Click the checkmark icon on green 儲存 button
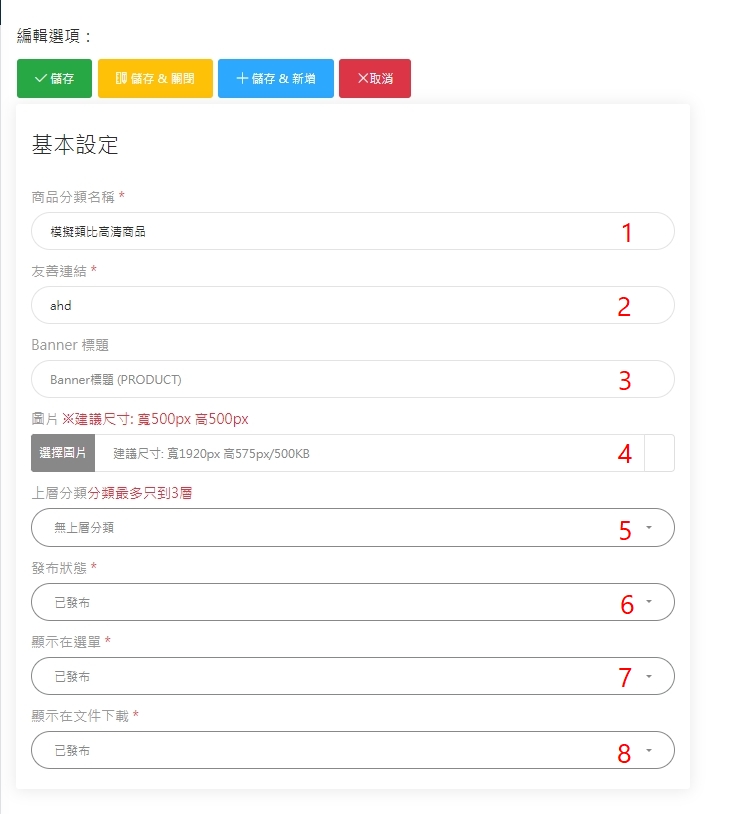 pos(41,78)
